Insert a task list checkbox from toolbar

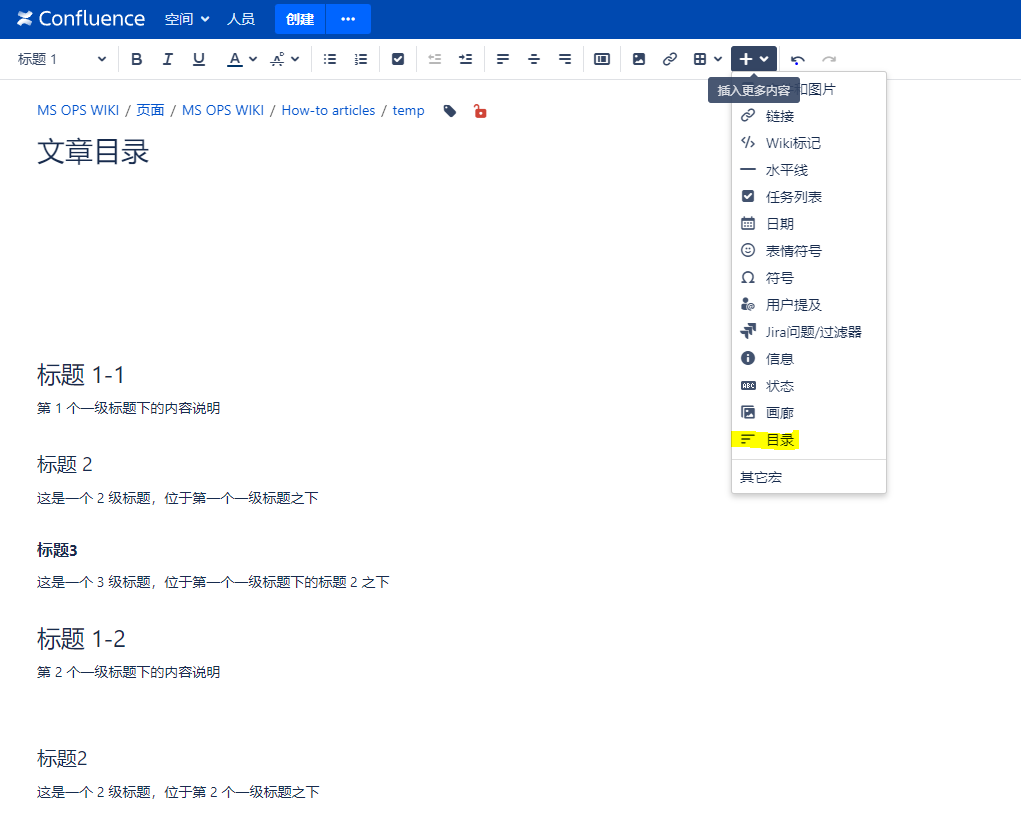point(398,59)
